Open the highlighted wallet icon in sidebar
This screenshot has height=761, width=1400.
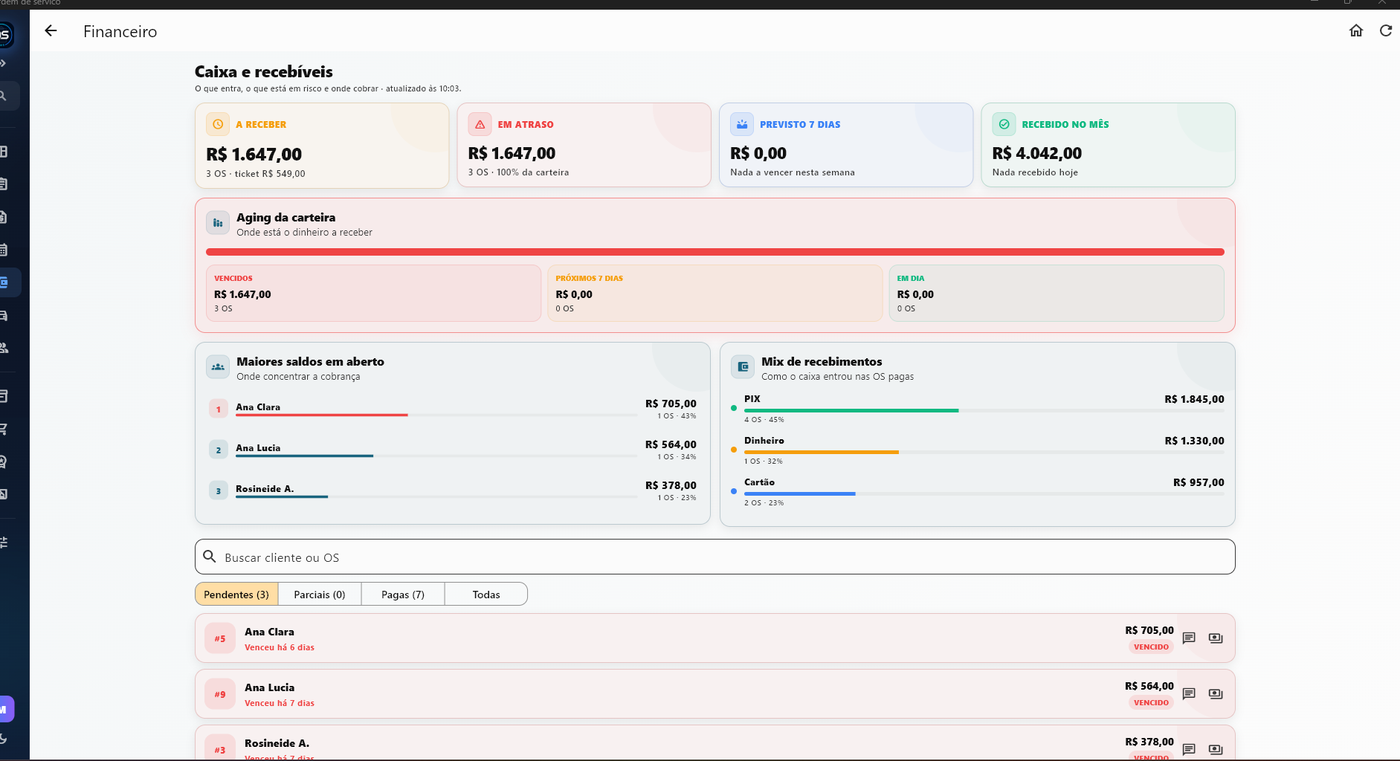(5, 283)
